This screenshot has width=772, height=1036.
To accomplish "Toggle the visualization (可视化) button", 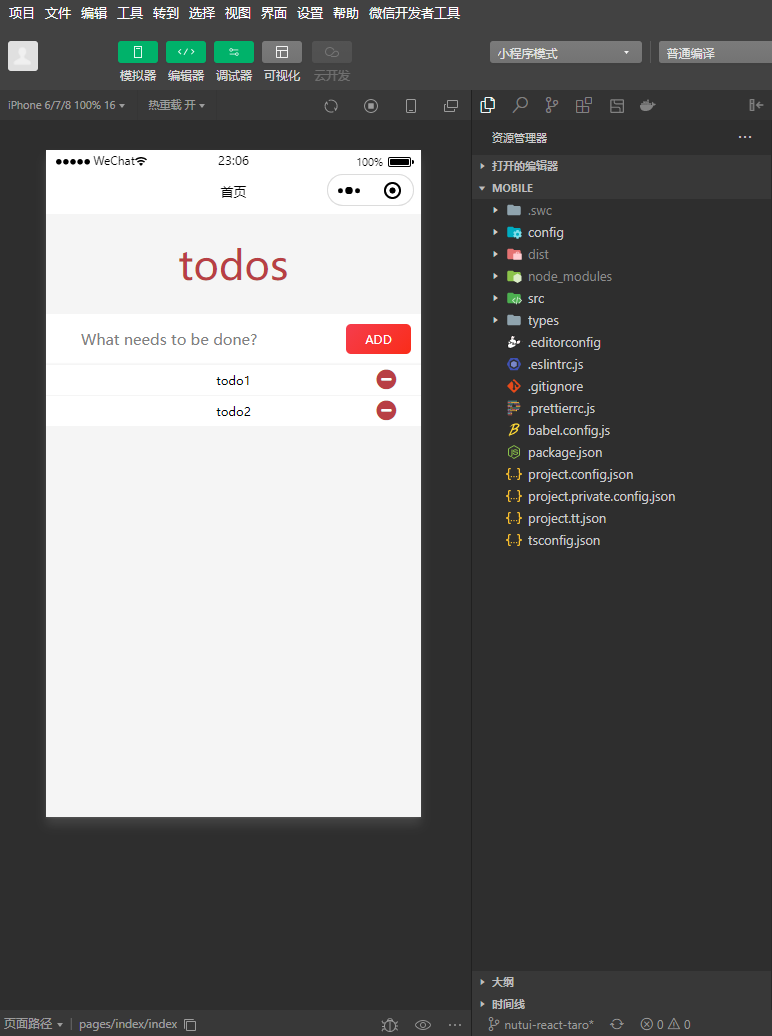I will click(x=282, y=52).
